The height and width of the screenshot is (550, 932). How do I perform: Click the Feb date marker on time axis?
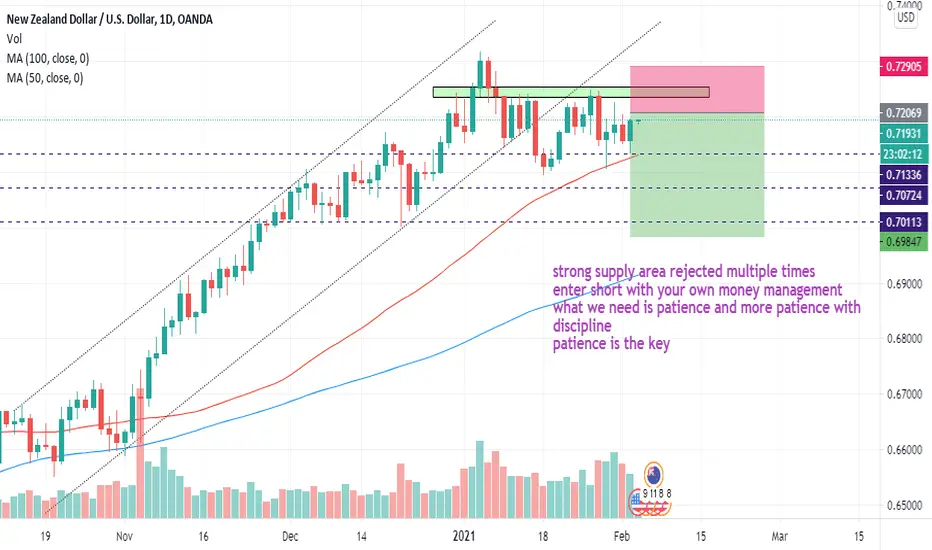pyautogui.click(x=621, y=536)
